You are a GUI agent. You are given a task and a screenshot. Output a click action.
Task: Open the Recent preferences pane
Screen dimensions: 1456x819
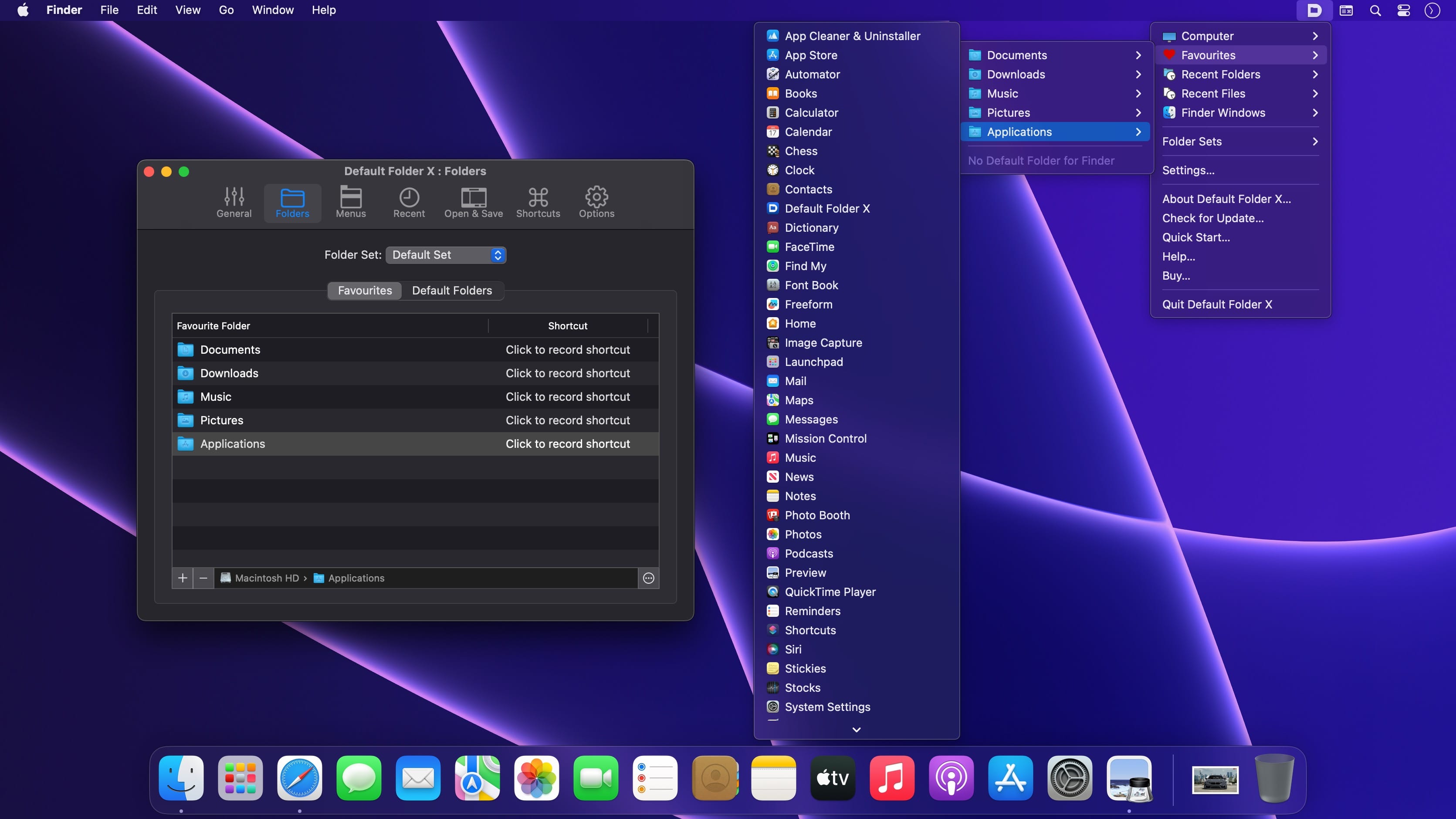(x=409, y=202)
